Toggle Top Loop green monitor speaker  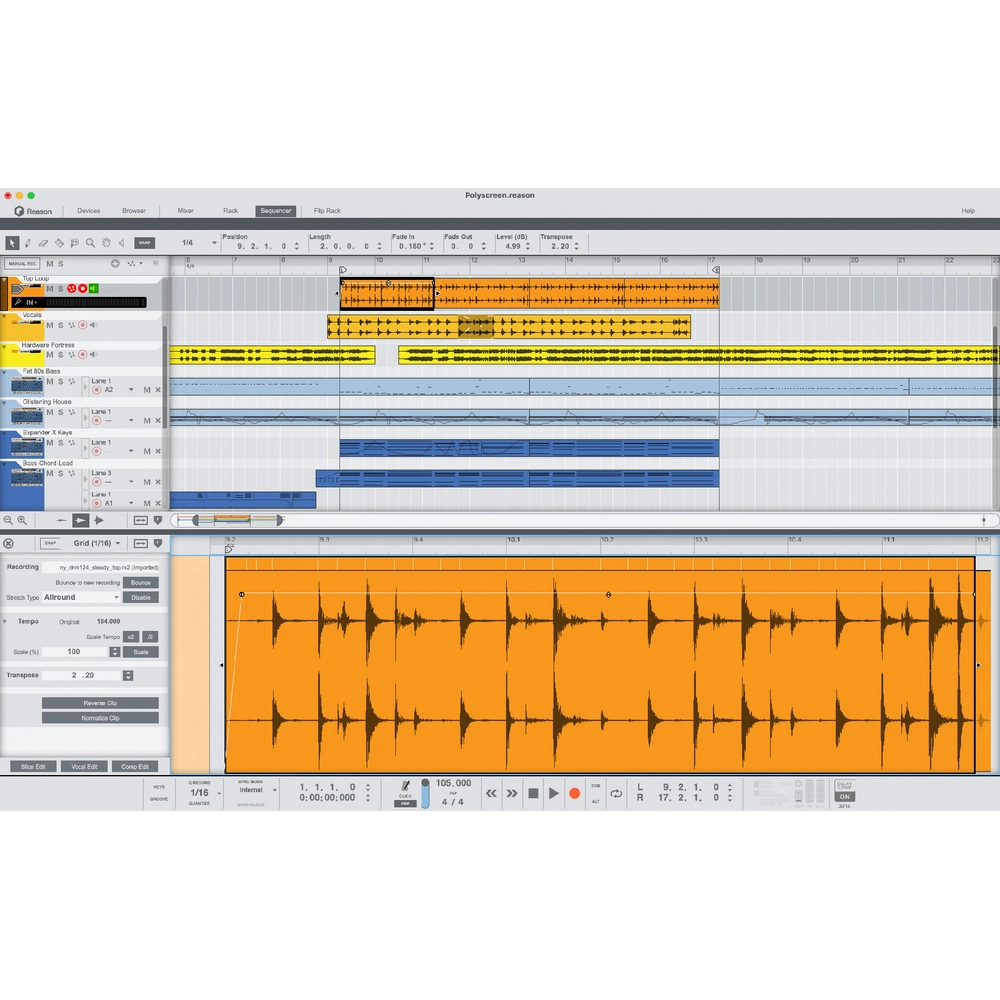click(94, 289)
